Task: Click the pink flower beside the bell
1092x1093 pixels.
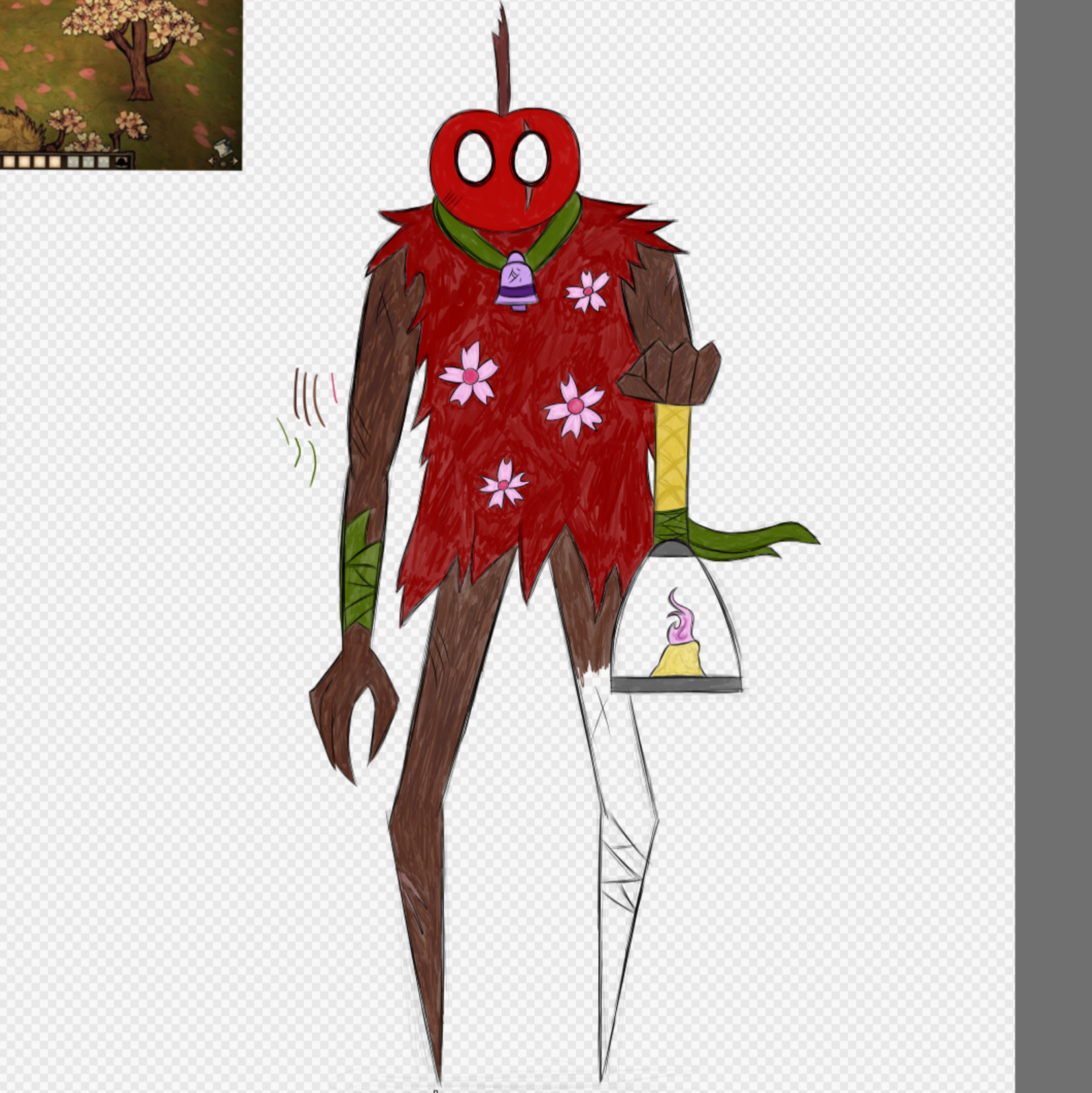Action: (588, 291)
